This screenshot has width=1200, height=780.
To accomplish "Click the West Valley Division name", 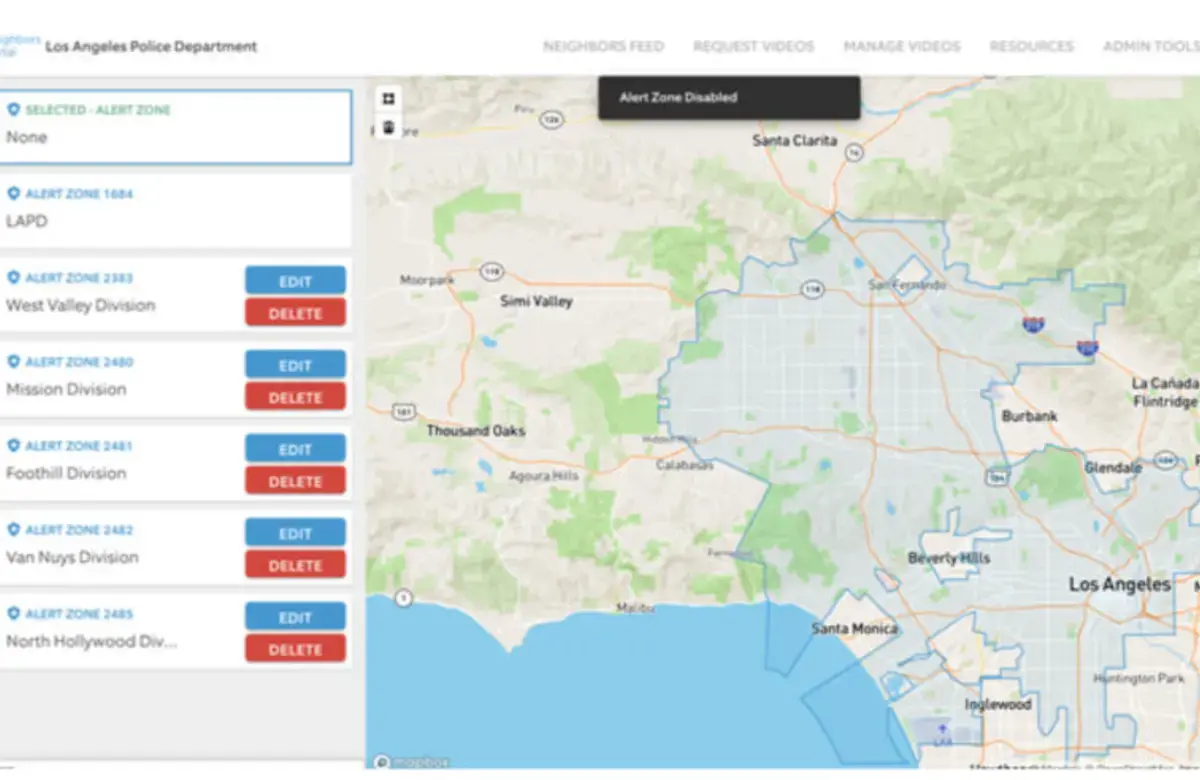I will (x=81, y=305).
